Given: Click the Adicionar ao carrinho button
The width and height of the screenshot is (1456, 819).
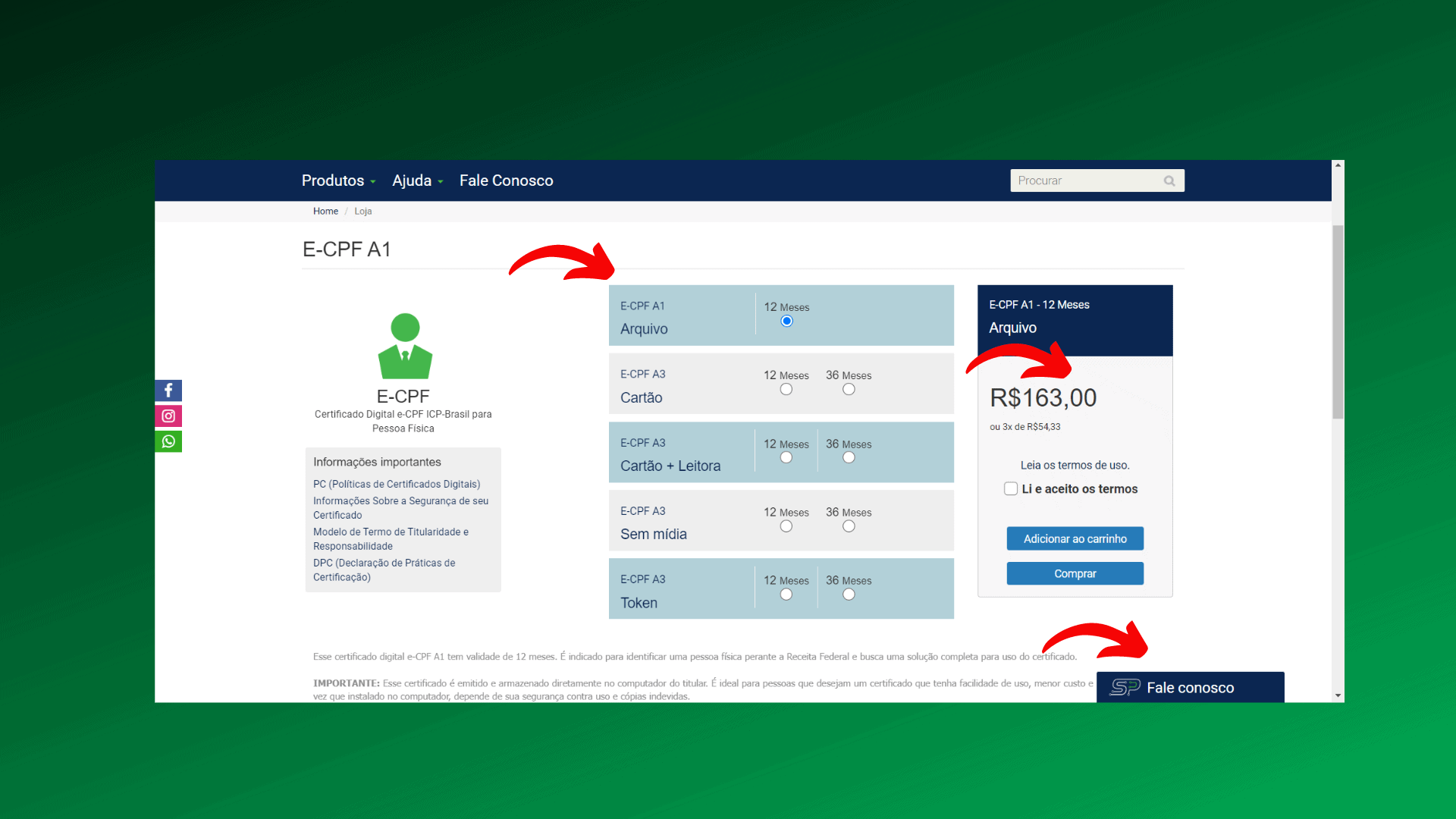Looking at the screenshot, I should [1075, 539].
